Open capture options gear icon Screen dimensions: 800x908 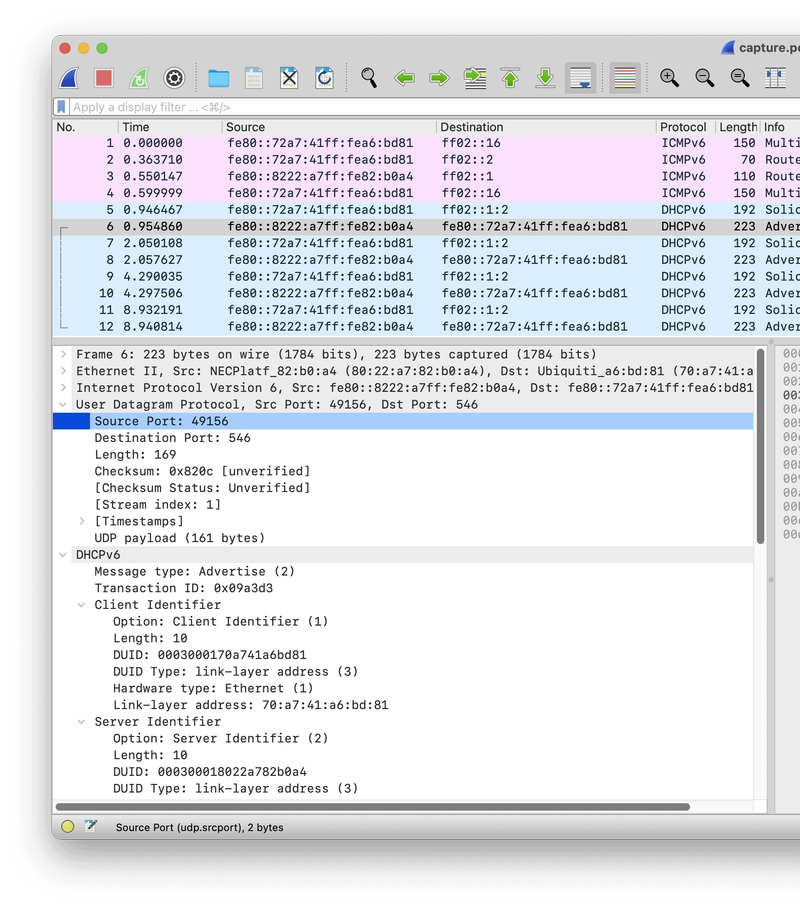[174, 78]
